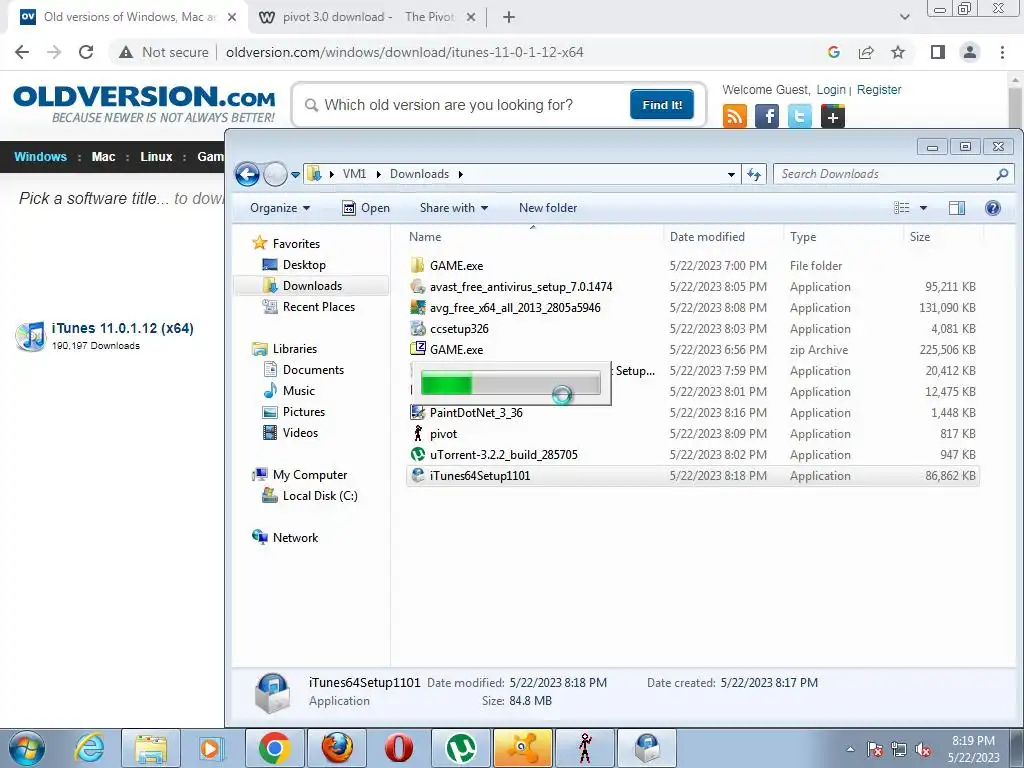Screen dimensions: 1024x768
Task: Select iTunes64Setup1101 file
Action: pyautogui.click(x=692, y=475)
